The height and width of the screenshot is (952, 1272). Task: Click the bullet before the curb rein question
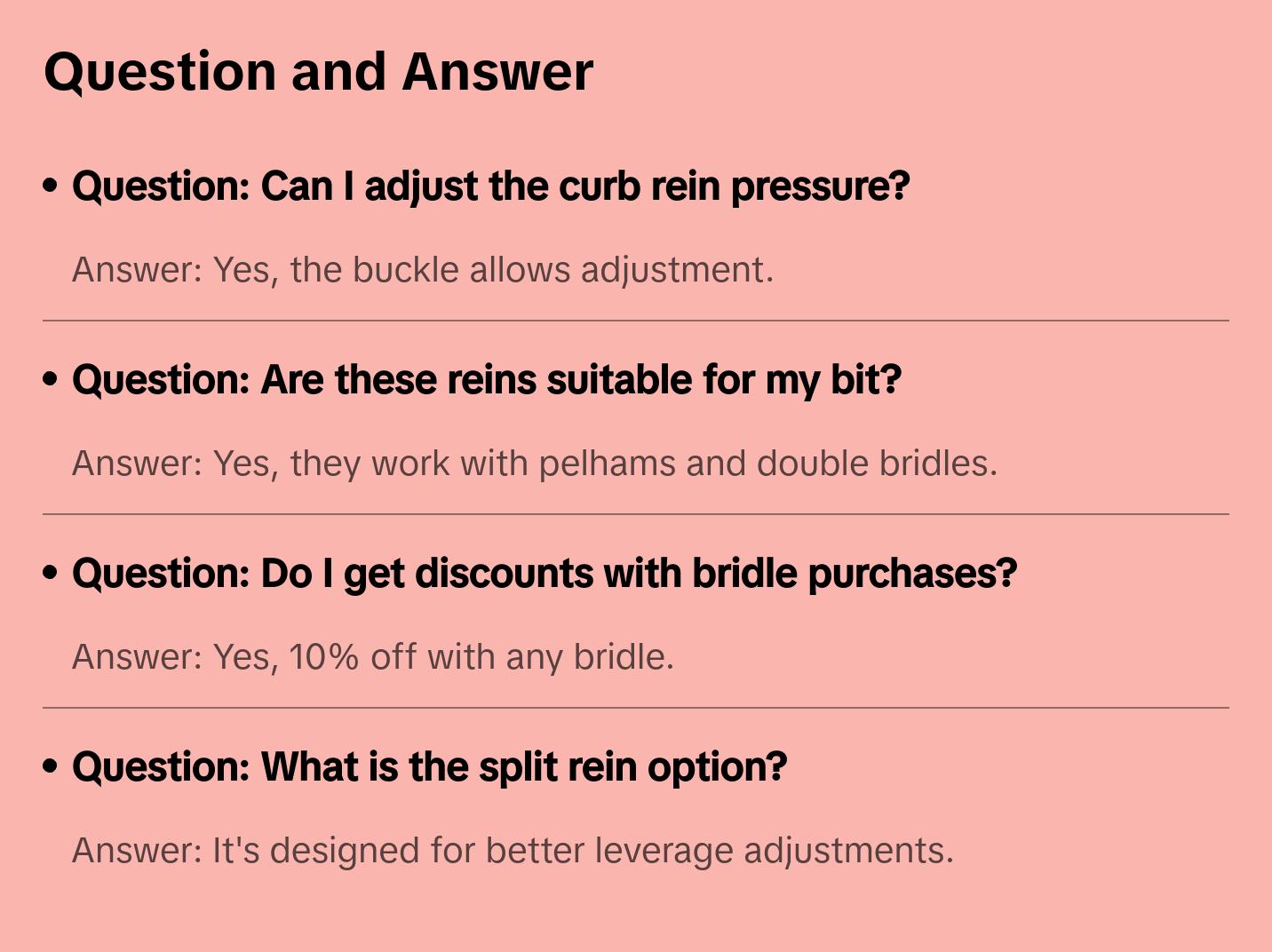pyautogui.click(x=51, y=186)
